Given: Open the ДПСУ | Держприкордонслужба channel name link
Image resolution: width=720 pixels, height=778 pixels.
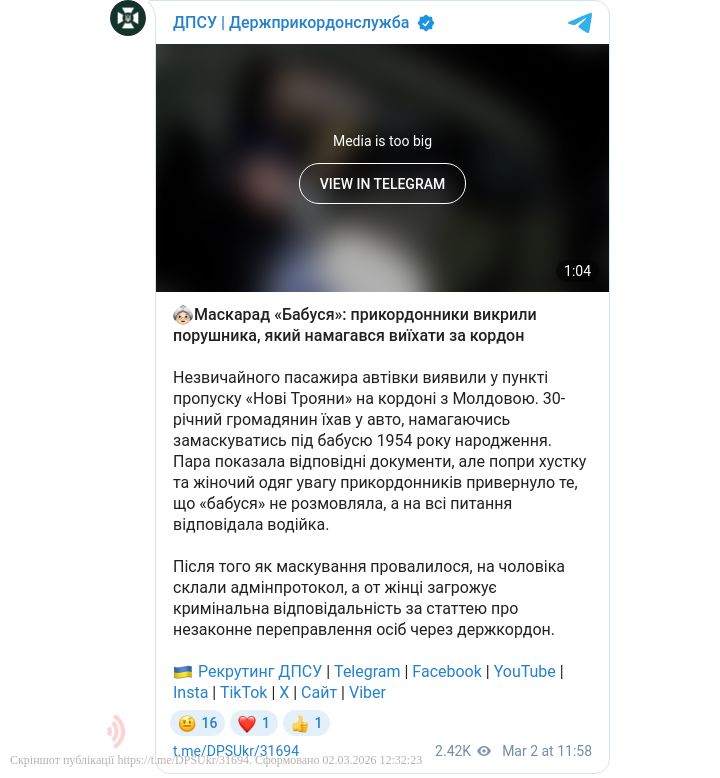Looking at the screenshot, I should [291, 23].
